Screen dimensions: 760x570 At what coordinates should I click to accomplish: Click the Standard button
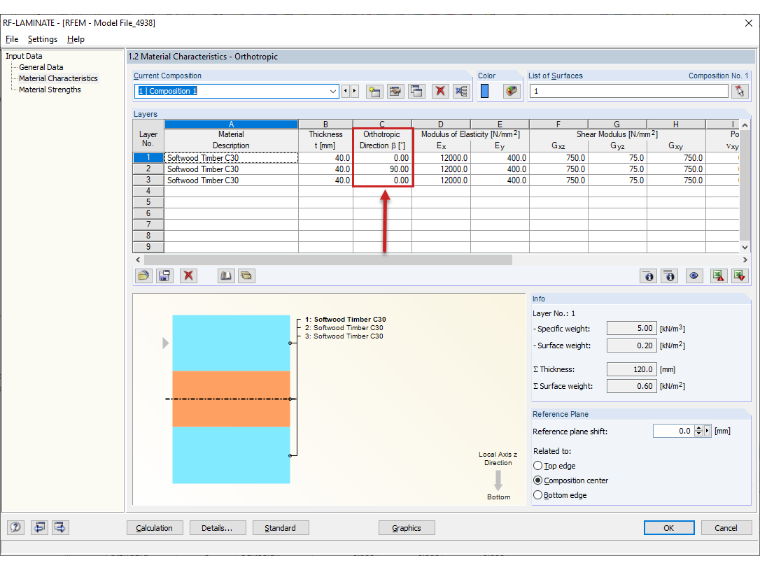280,528
